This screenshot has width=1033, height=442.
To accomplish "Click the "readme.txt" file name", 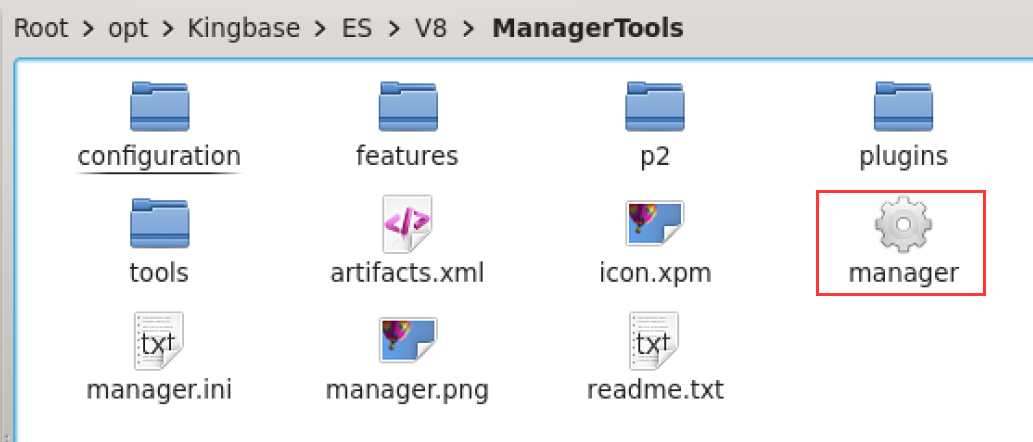I will click(655, 390).
